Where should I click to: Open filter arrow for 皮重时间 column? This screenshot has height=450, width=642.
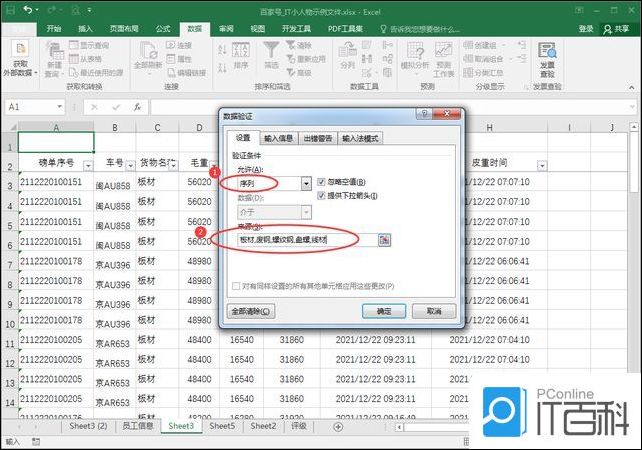point(542,165)
